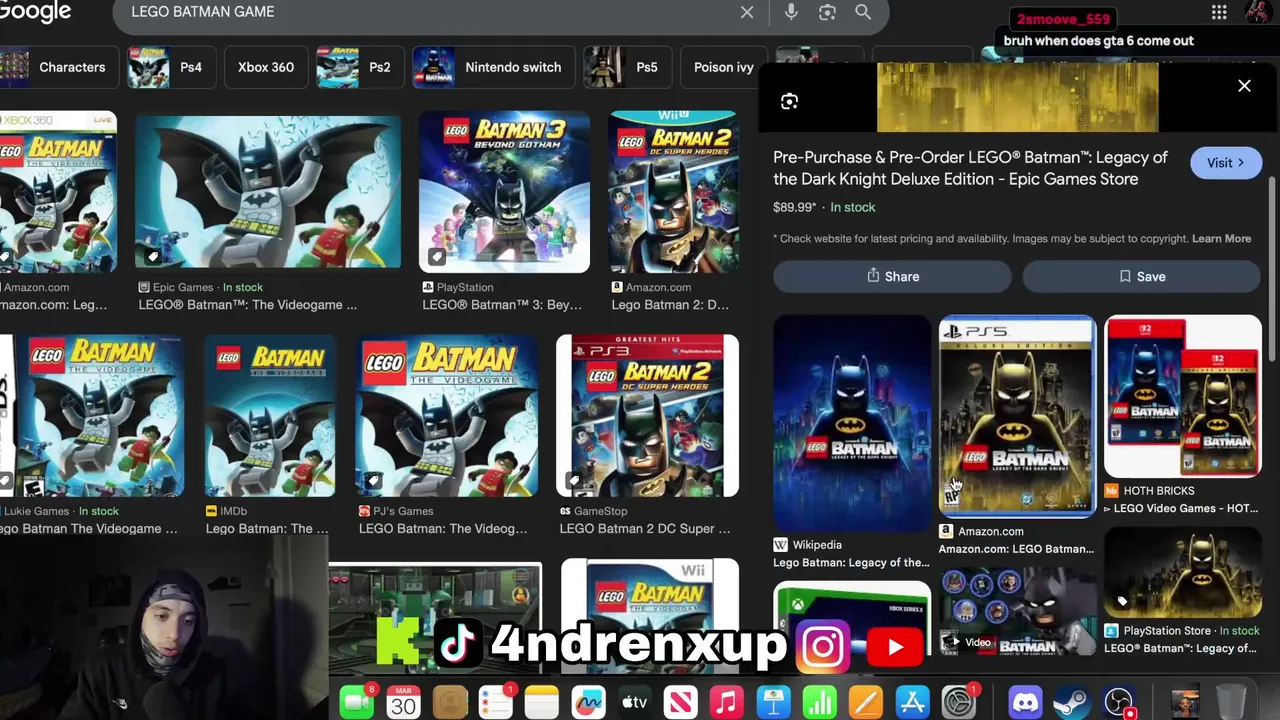This screenshot has width=1280, height=720.
Task: Click the 'LEGO Batman 2 DC Super ...' caption
Action: tap(645, 529)
